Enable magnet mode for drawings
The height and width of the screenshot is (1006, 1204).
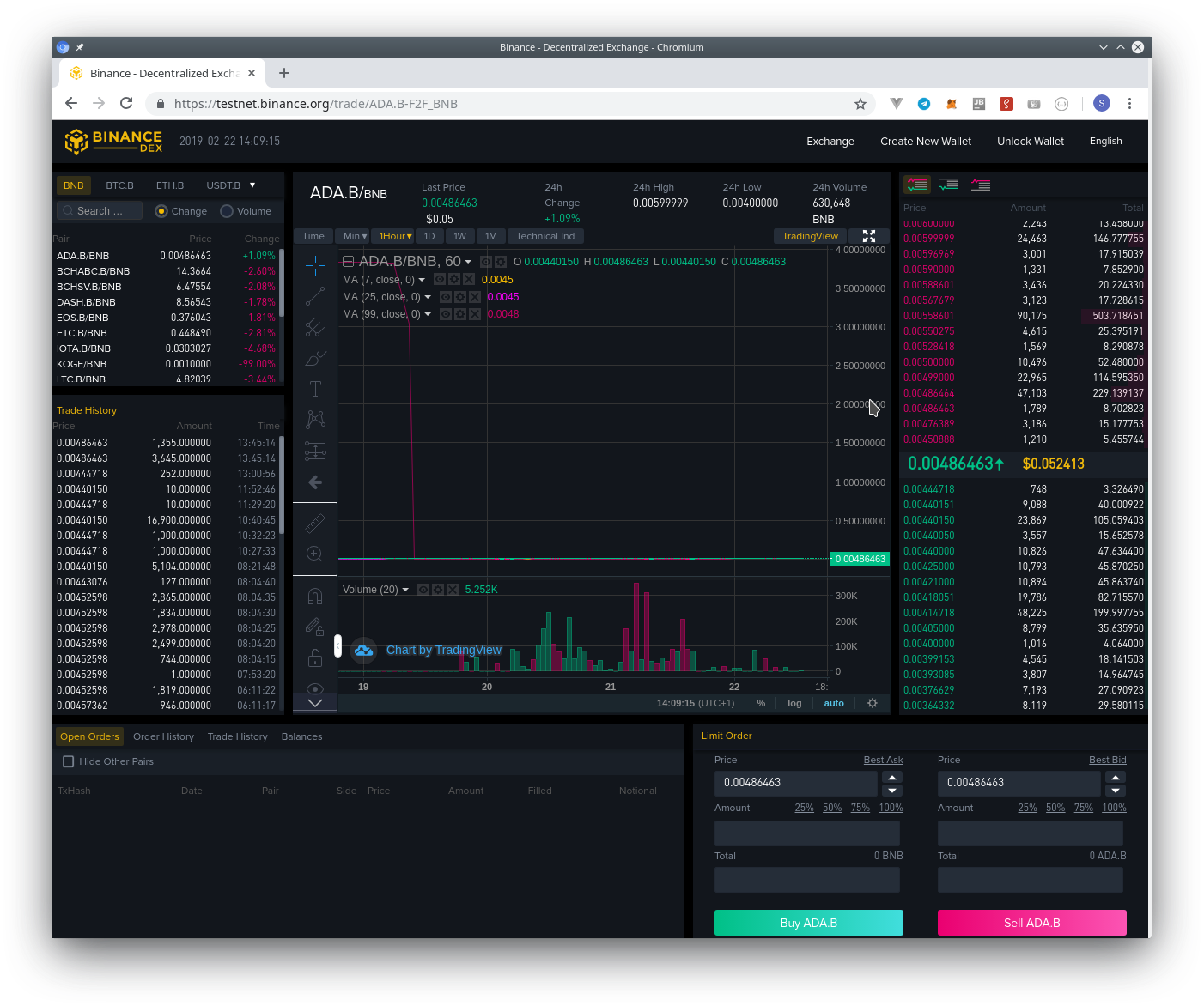click(314, 596)
